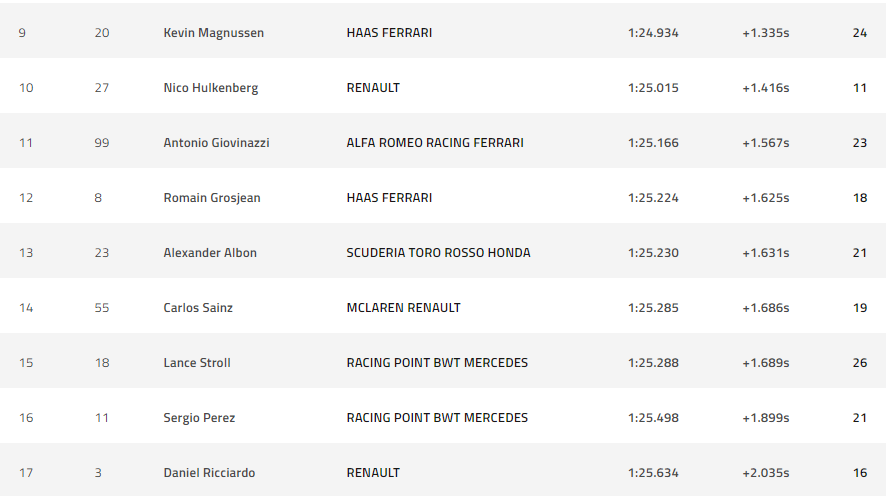Open Antonio Giovinazzi's driver entry
Screen dimensions: 886x496
(x=216, y=143)
